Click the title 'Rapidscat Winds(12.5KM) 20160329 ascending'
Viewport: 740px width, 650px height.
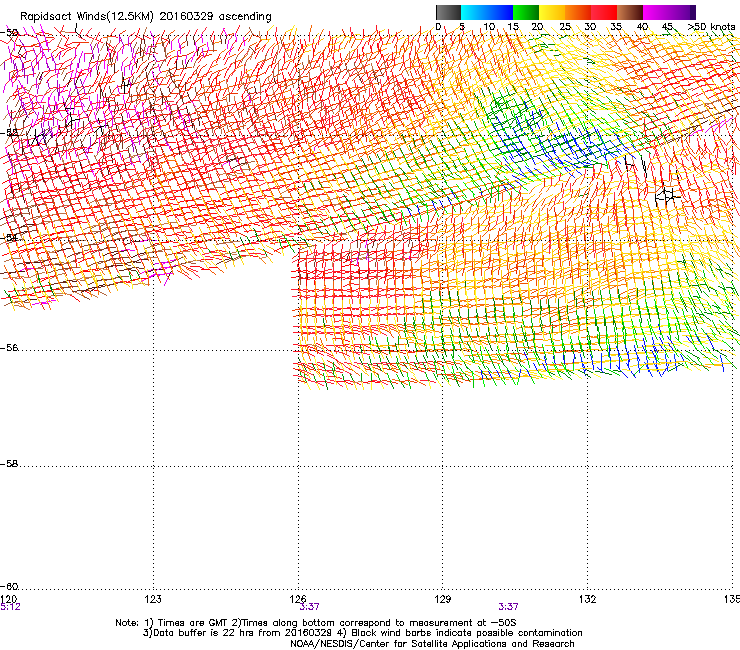coord(146,17)
